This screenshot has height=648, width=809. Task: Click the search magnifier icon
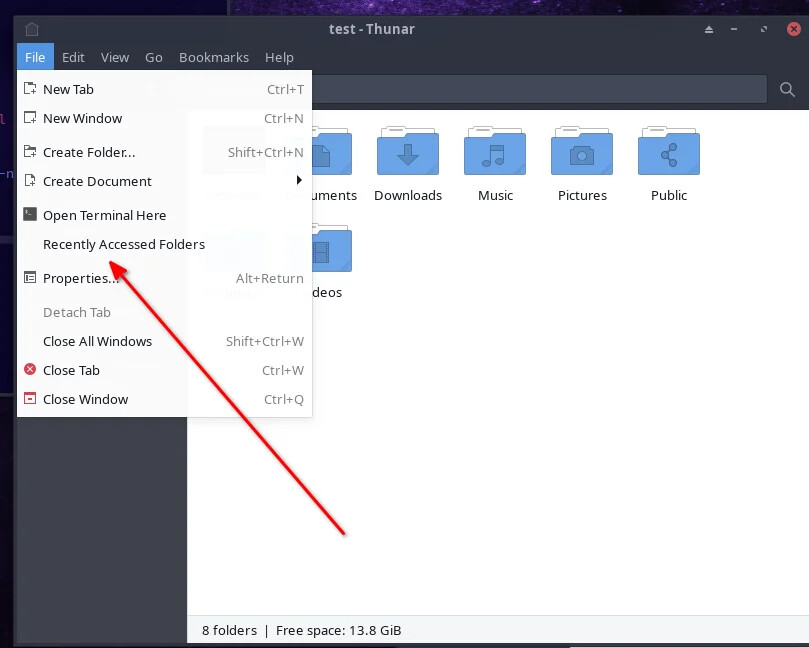[787, 88]
